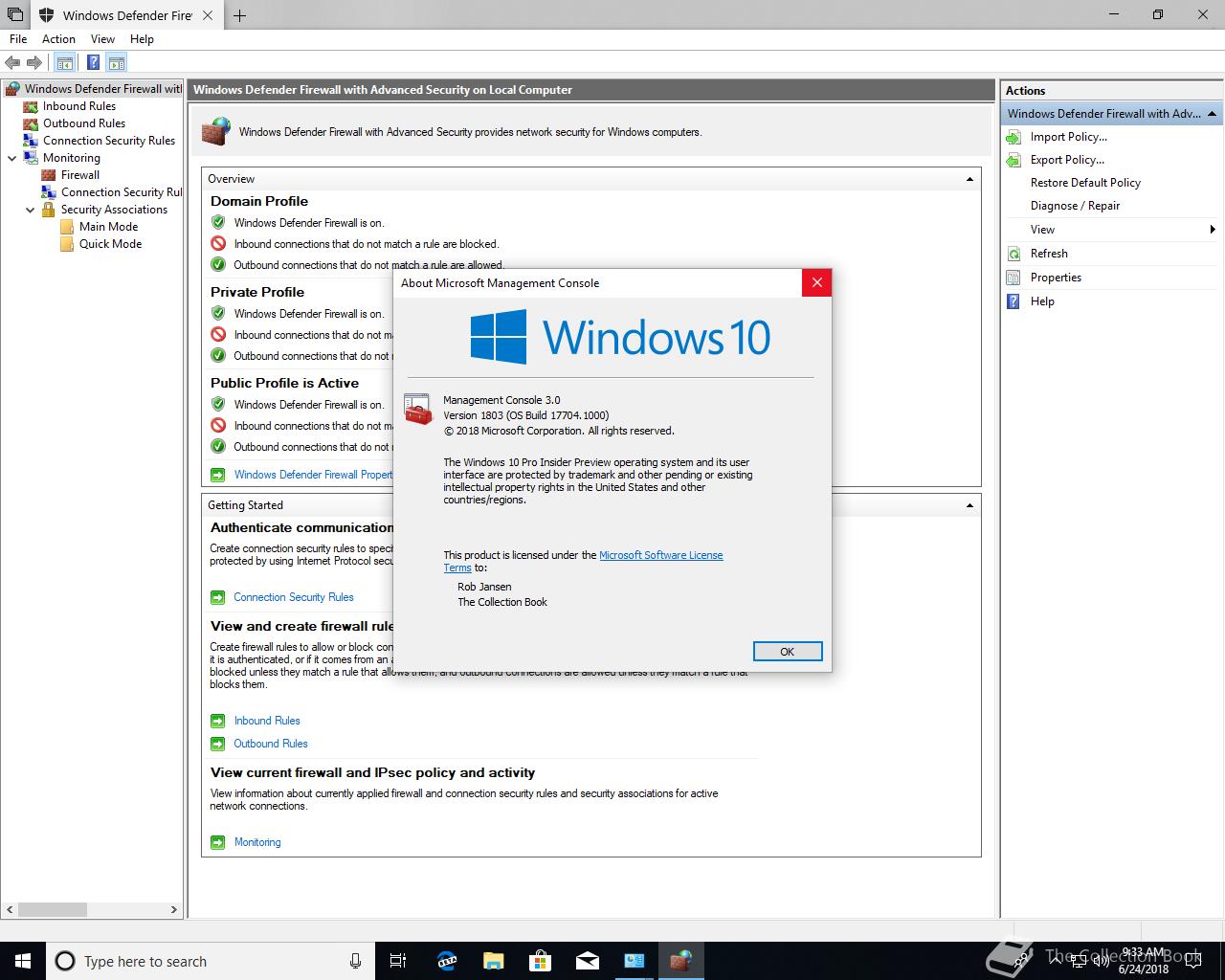Viewport: 1225px width, 980px height.
Task: Open the Inbound Rules link
Action: tap(267, 721)
